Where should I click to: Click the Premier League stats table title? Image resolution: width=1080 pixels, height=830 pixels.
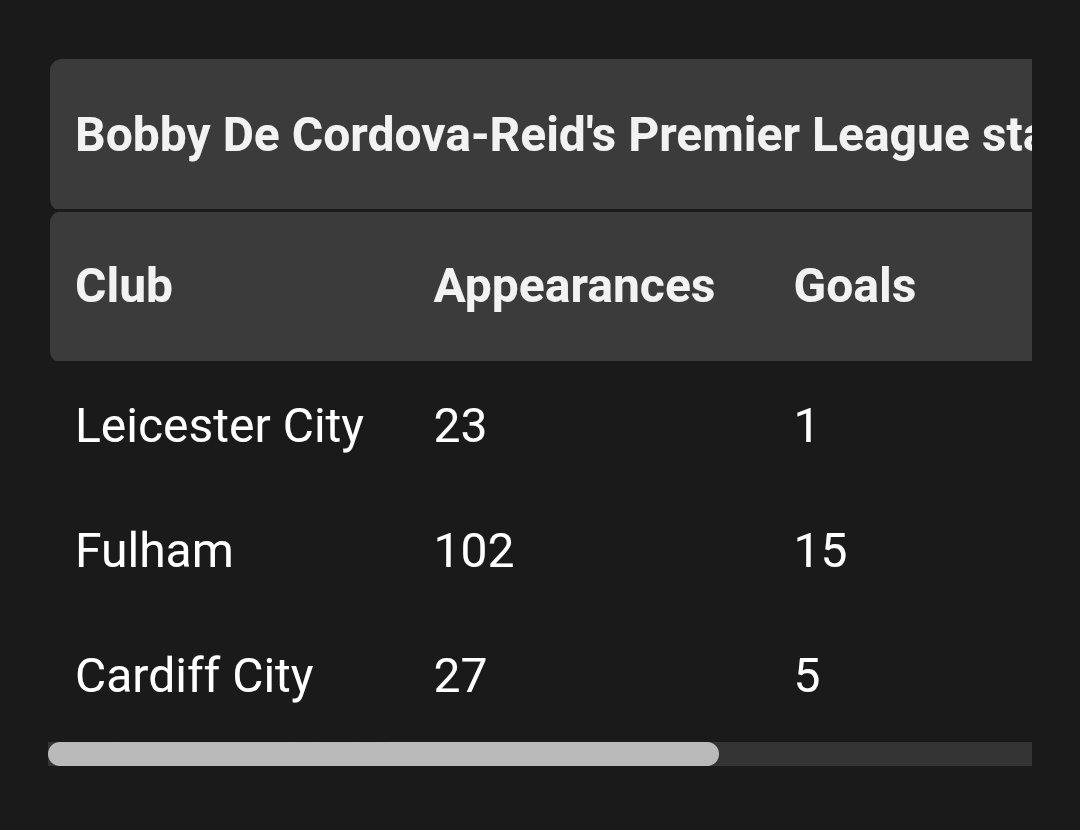point(552,135)
